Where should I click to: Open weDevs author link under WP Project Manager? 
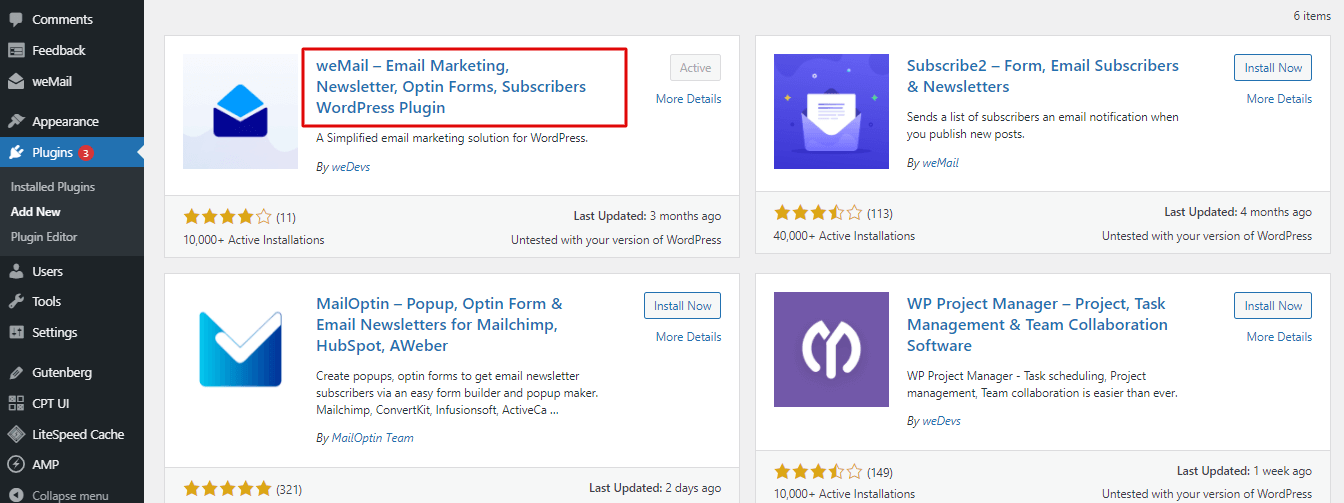click(940, 421)
